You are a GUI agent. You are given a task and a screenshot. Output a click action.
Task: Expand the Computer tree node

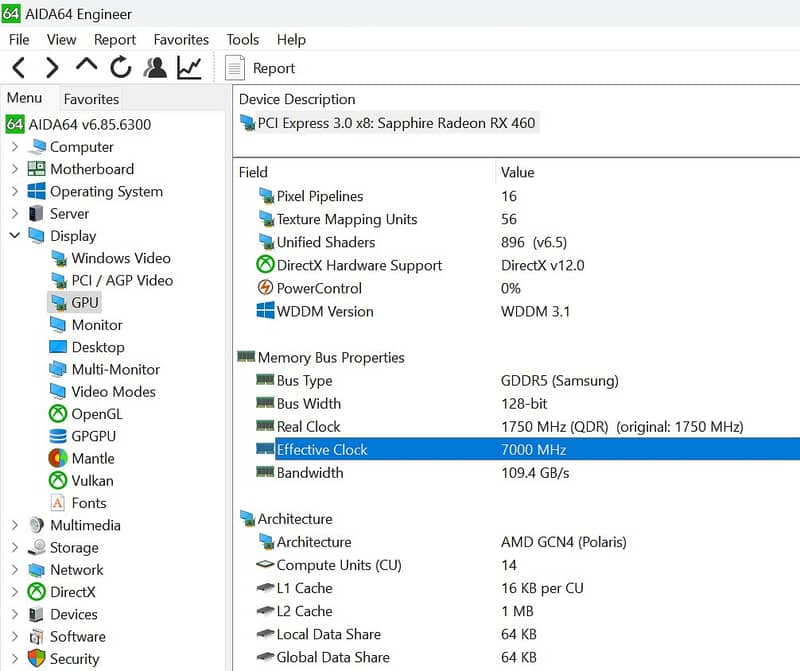pyautogui.click(x=15, y=147)
